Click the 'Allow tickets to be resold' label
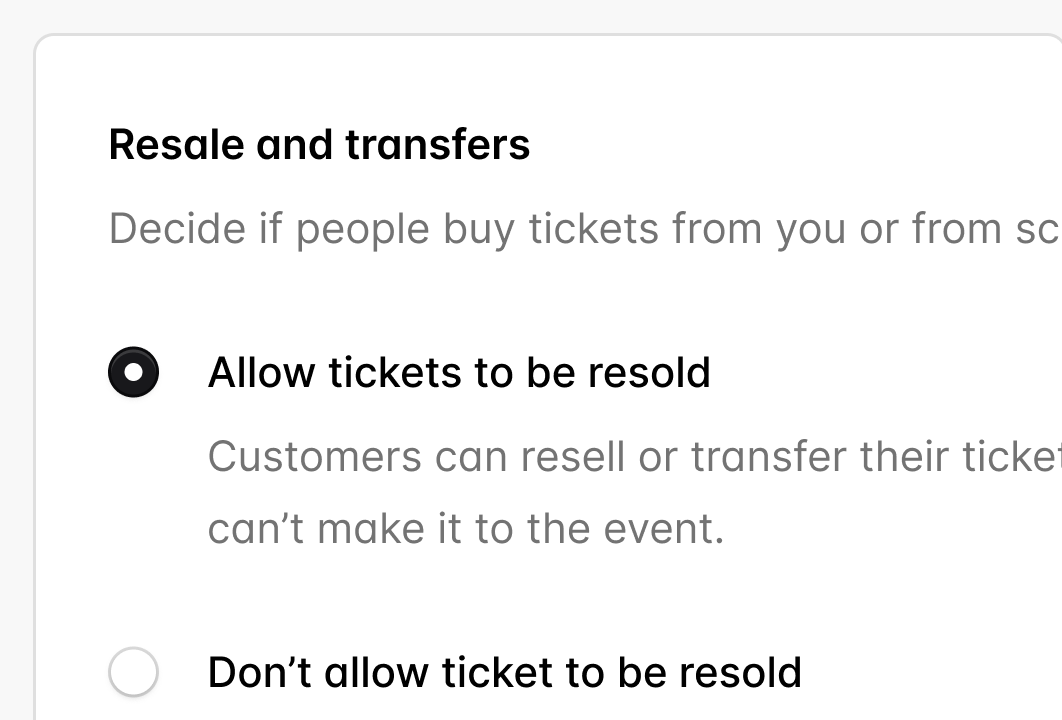The height and width of the screenshot is (720, 1062). 459,373
